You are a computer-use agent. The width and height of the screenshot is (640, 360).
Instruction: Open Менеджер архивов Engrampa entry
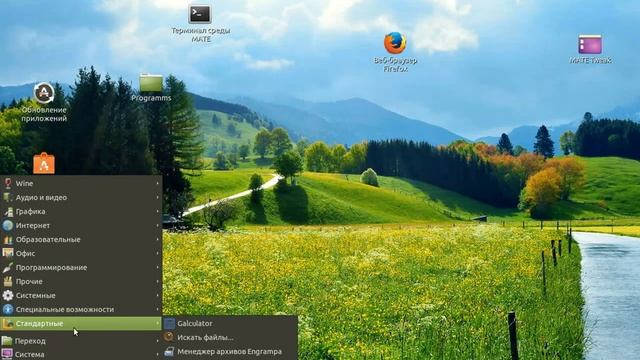coord(230,351)
